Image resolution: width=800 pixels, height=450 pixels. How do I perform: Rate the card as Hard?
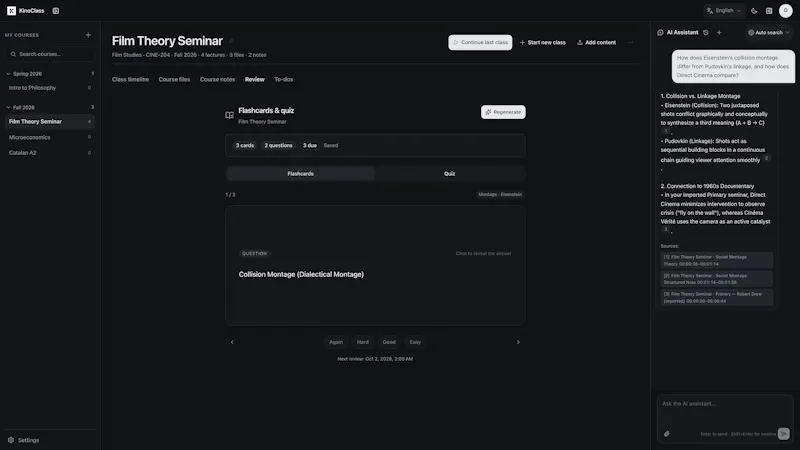coord(363,342)
